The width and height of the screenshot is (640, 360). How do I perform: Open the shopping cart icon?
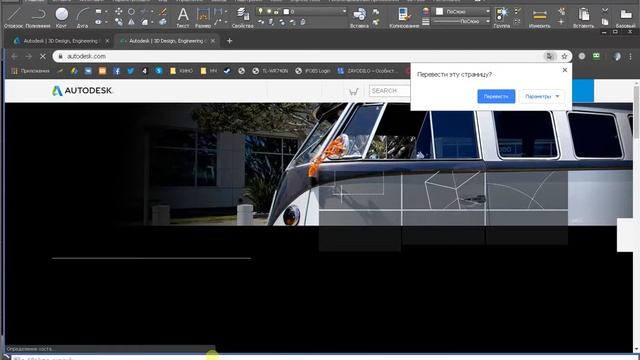(353, 91)
